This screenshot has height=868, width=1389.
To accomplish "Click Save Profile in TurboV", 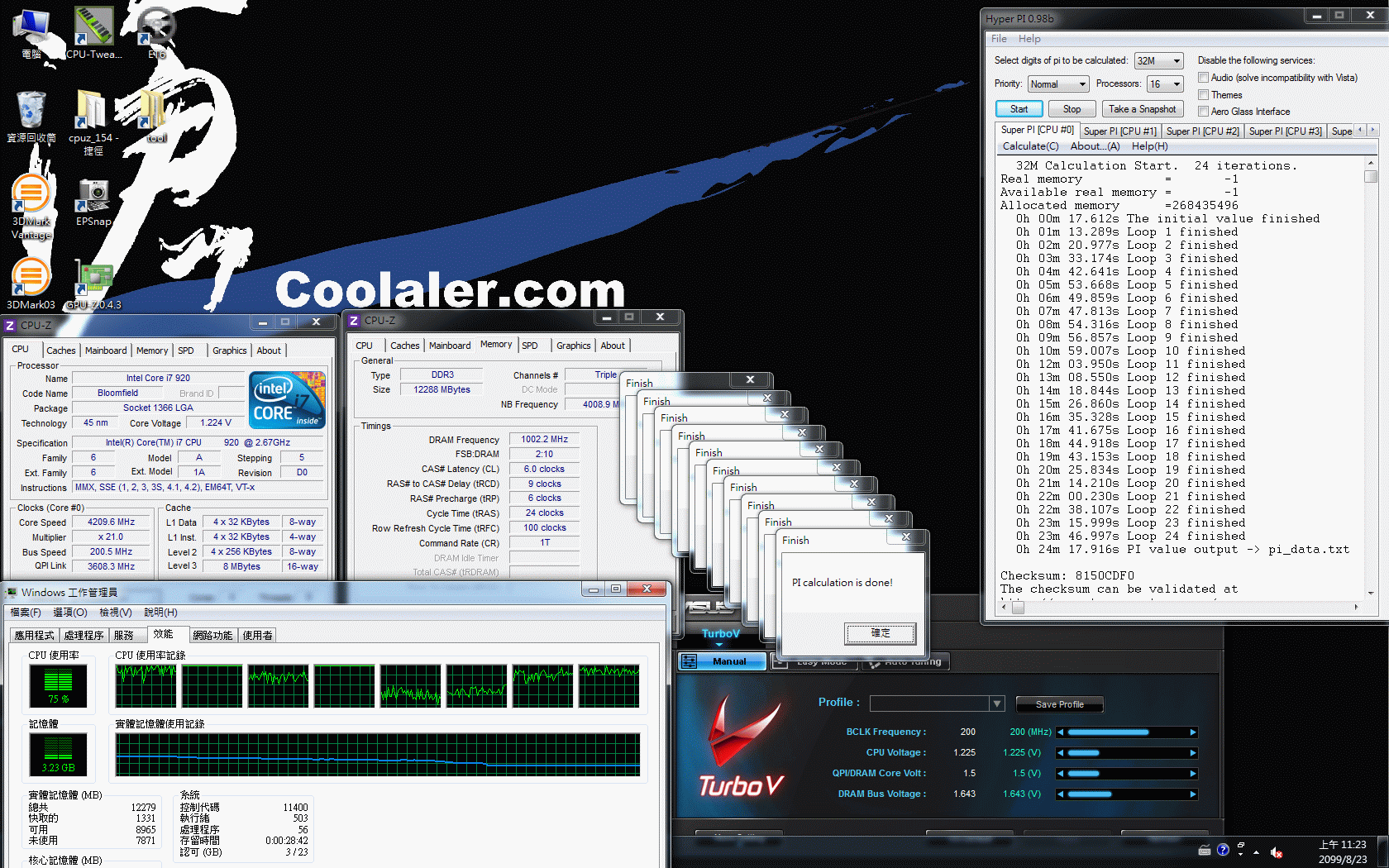I will pos(1059,704).
